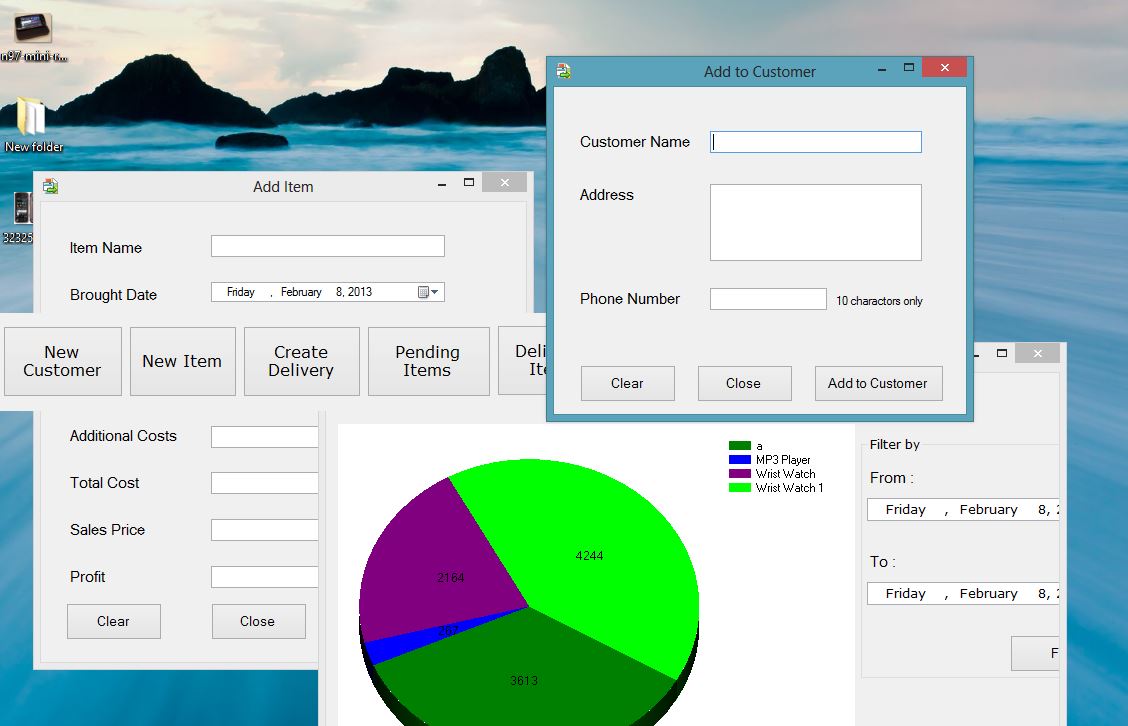
Task: Click the purple Wrist Watch legend swatch
Action: 740,474
